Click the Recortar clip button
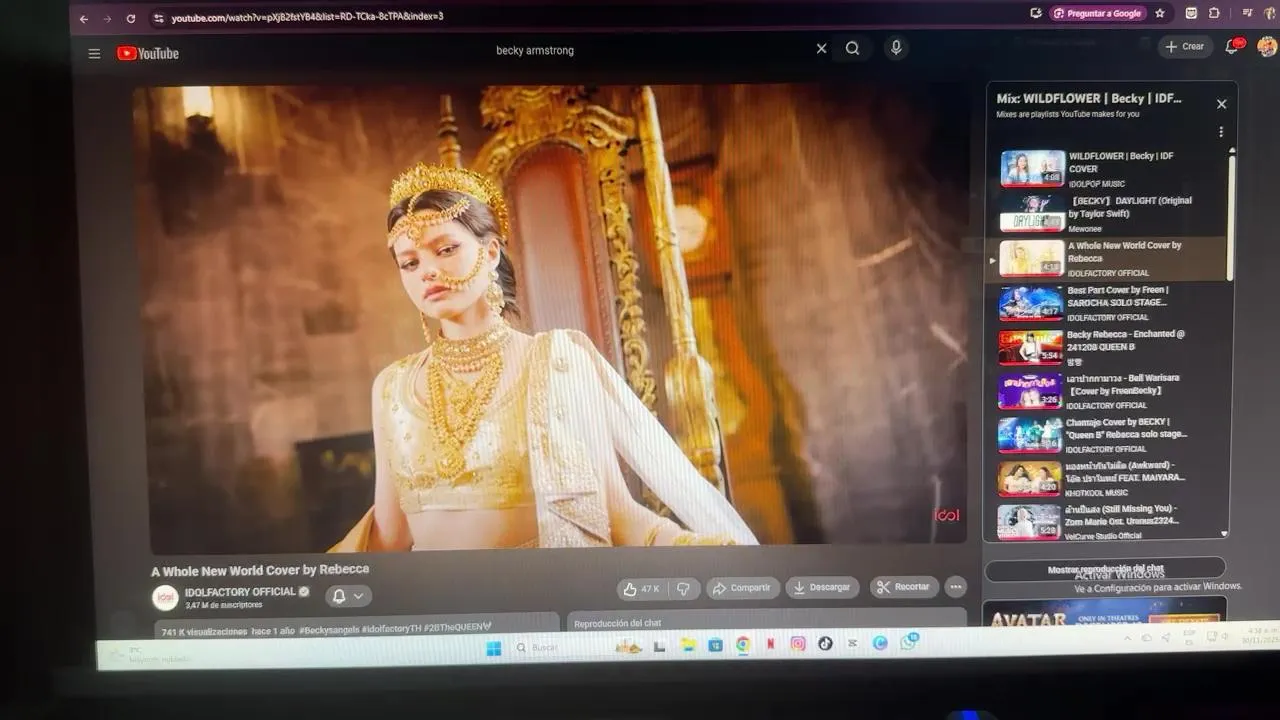The height and width of the screenshot is (720, 1280). point(904,587)
